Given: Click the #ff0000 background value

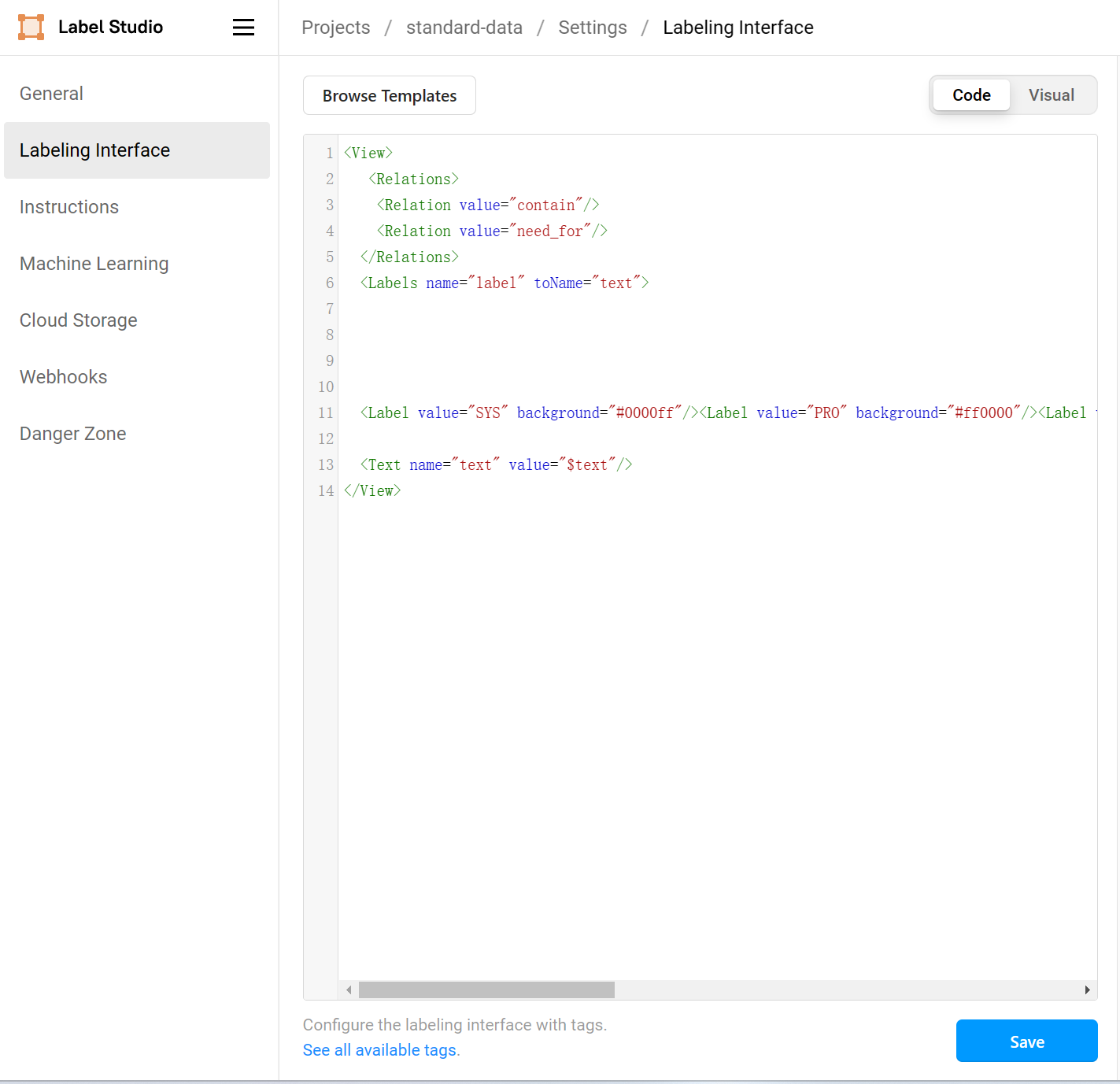Looking at the screenshot, I should [x=984, y=413].
